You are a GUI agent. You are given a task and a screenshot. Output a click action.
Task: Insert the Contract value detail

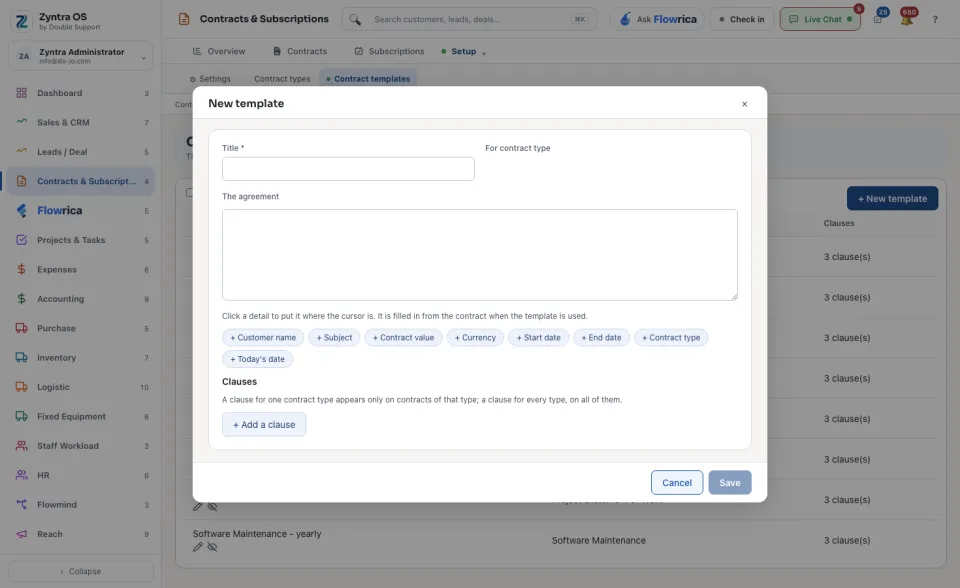coord(403,337)
